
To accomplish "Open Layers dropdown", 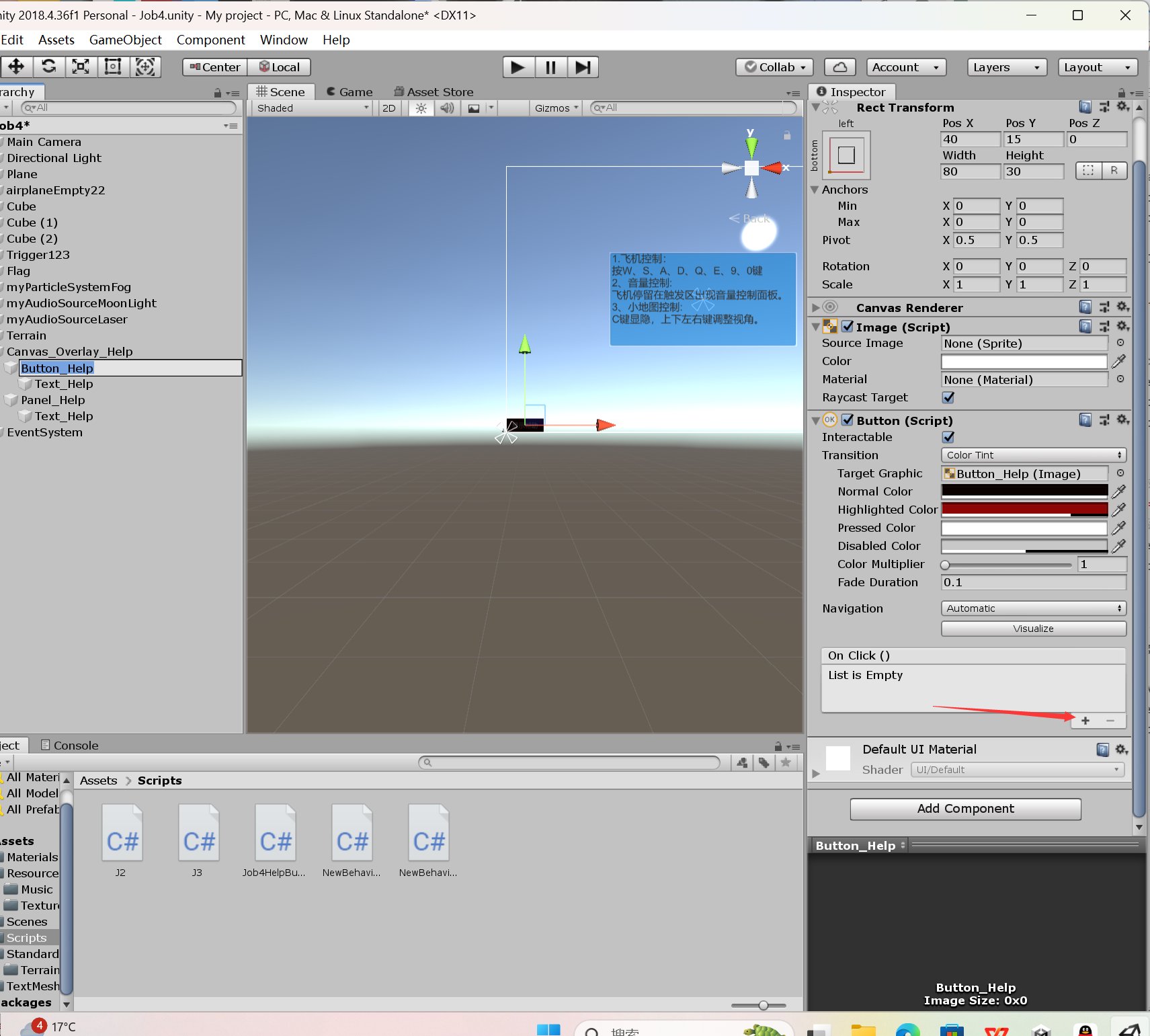I will (1007, 67).
